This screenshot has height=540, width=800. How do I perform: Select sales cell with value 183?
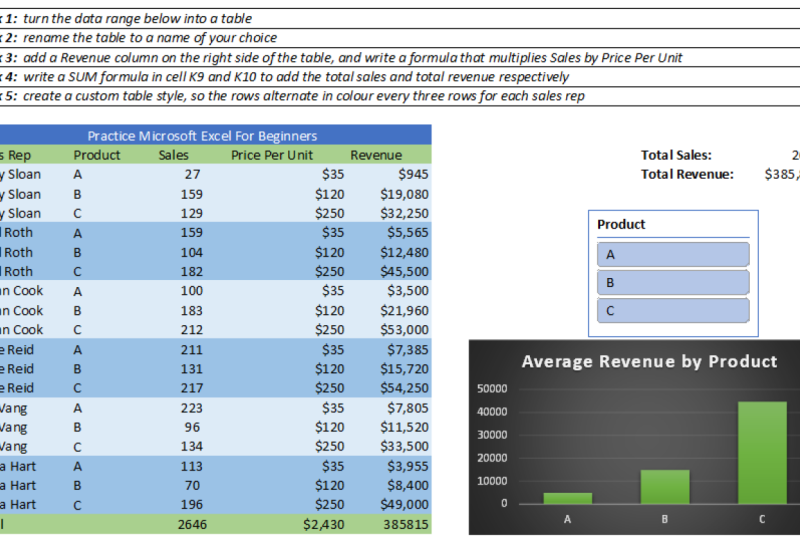pos(192,311)
